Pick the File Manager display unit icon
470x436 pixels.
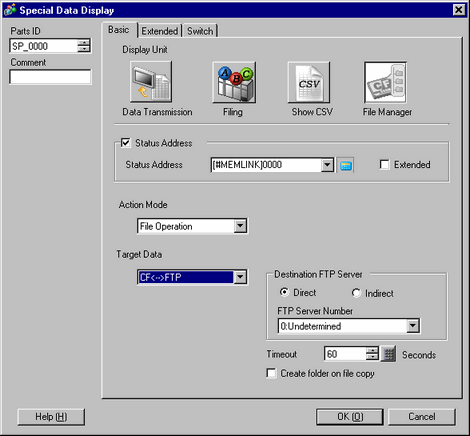[386, 82]
